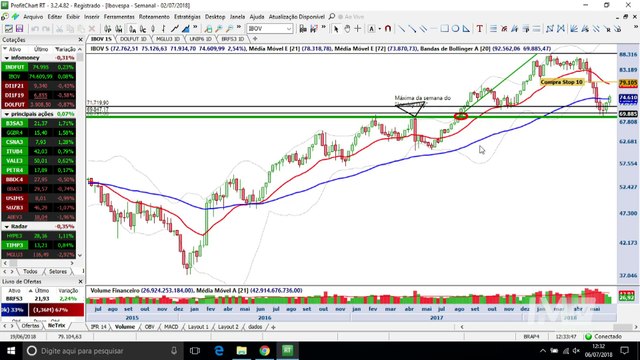640x360 pixels.
Task: Select the Ofertas tab below order book
Action: pyautogui.click(x=30, y=326)
